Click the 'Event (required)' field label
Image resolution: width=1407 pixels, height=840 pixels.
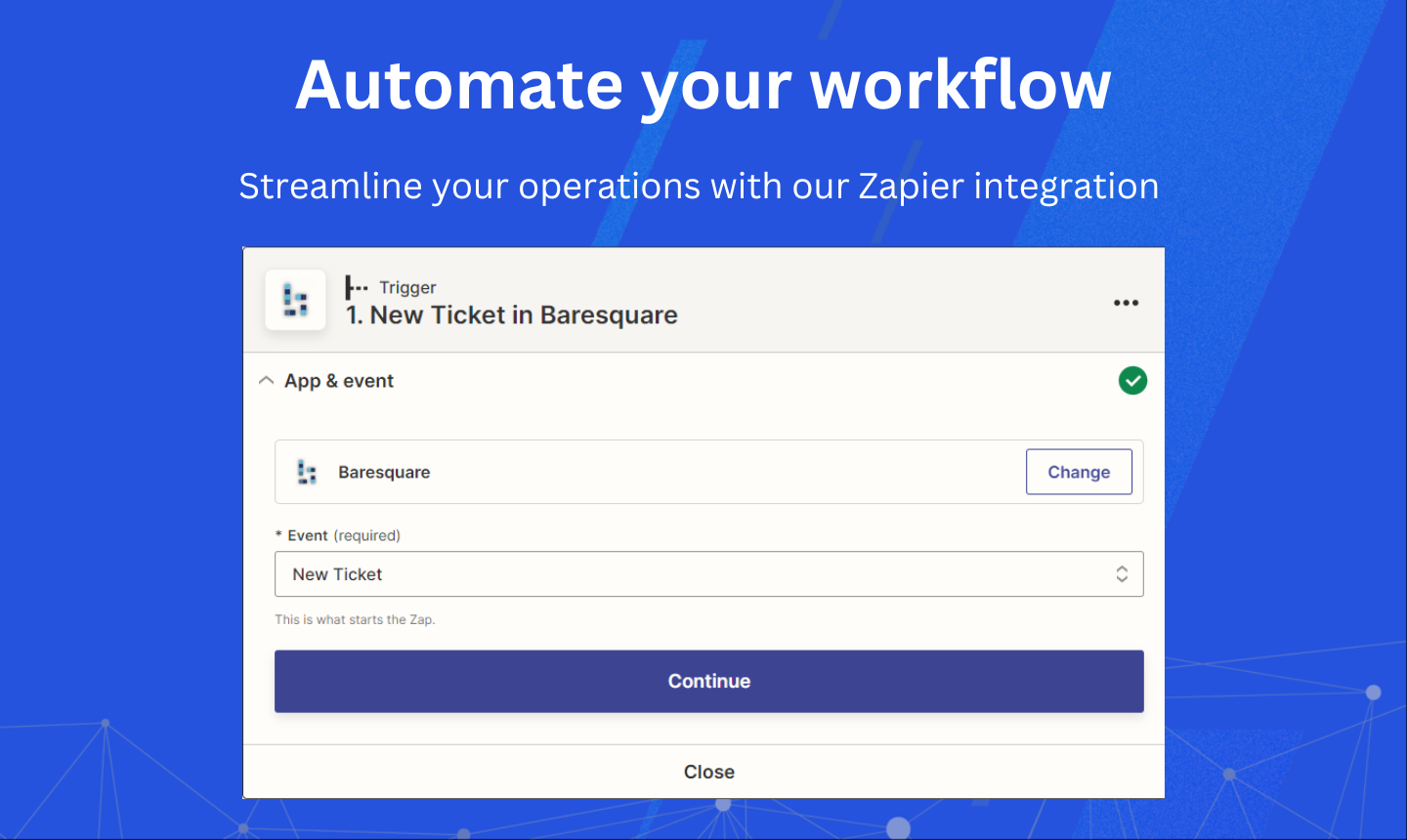point(338,535)
